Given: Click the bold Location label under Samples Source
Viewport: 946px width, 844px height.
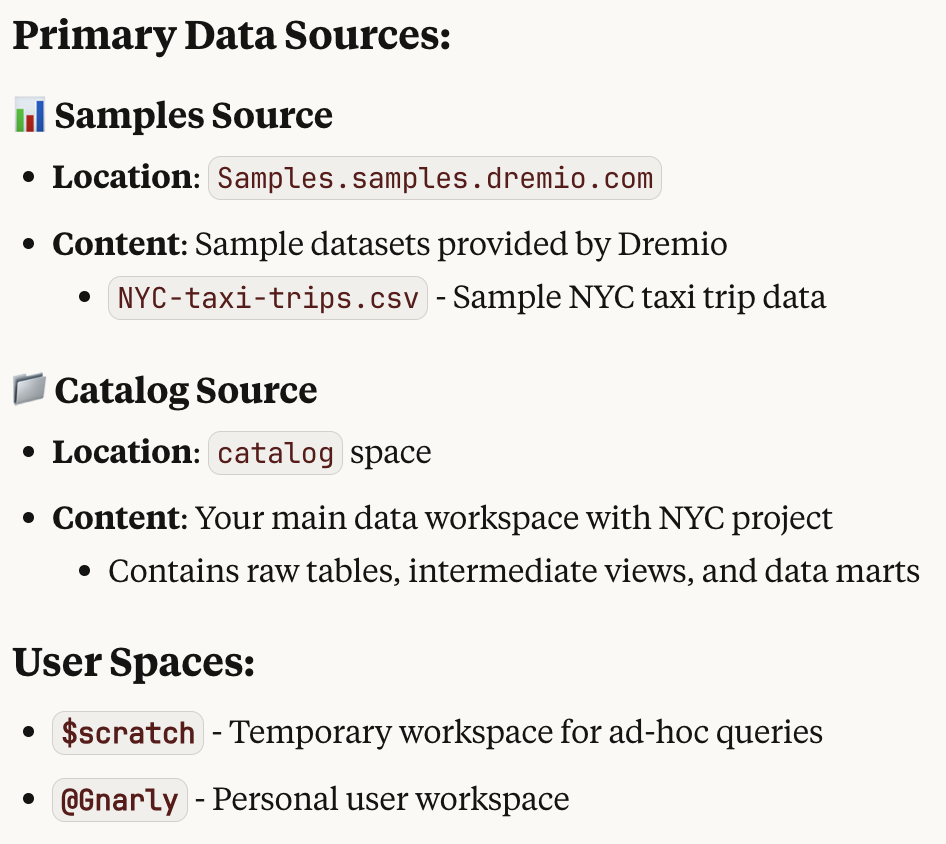Looking at the screenshot, I should pos(122,177).
